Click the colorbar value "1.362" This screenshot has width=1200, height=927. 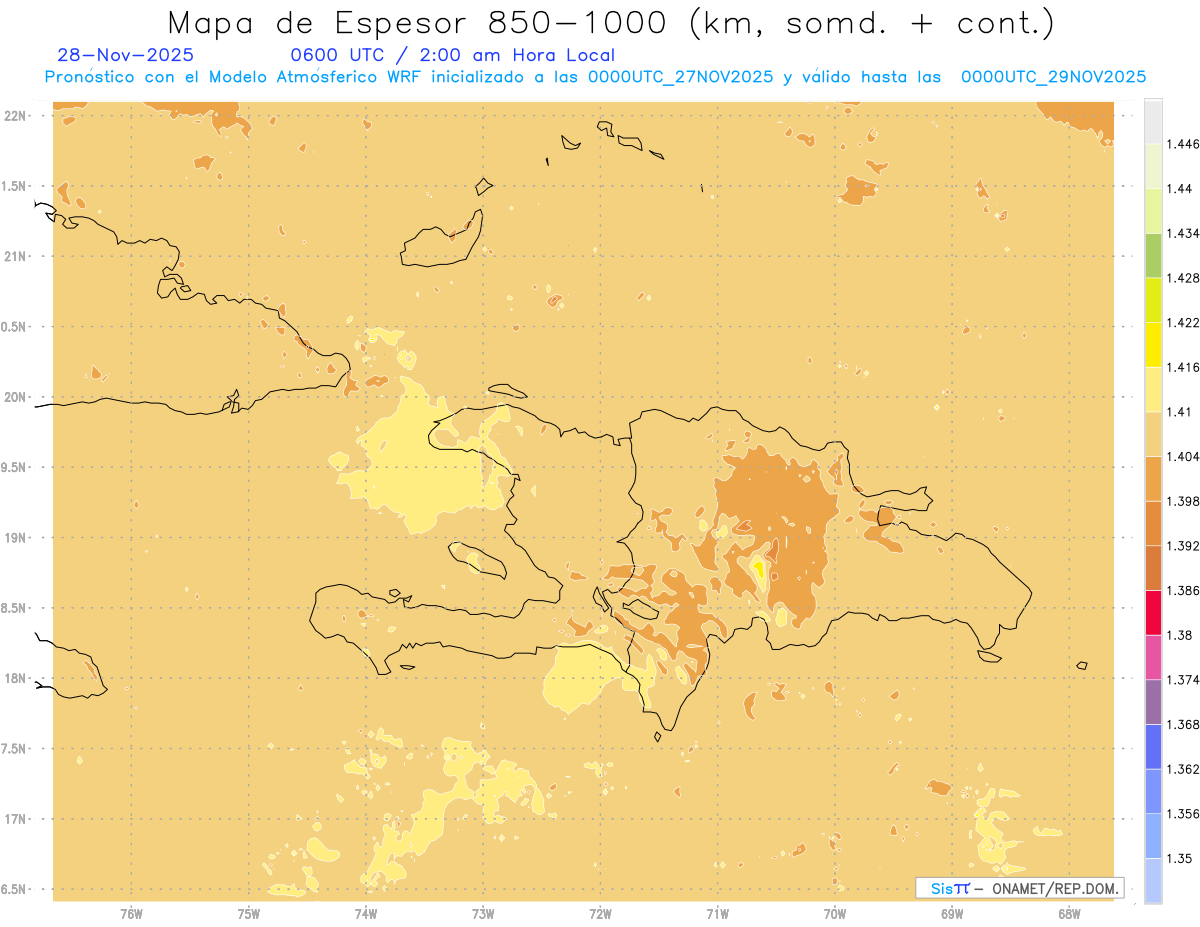click(1182, 769)
